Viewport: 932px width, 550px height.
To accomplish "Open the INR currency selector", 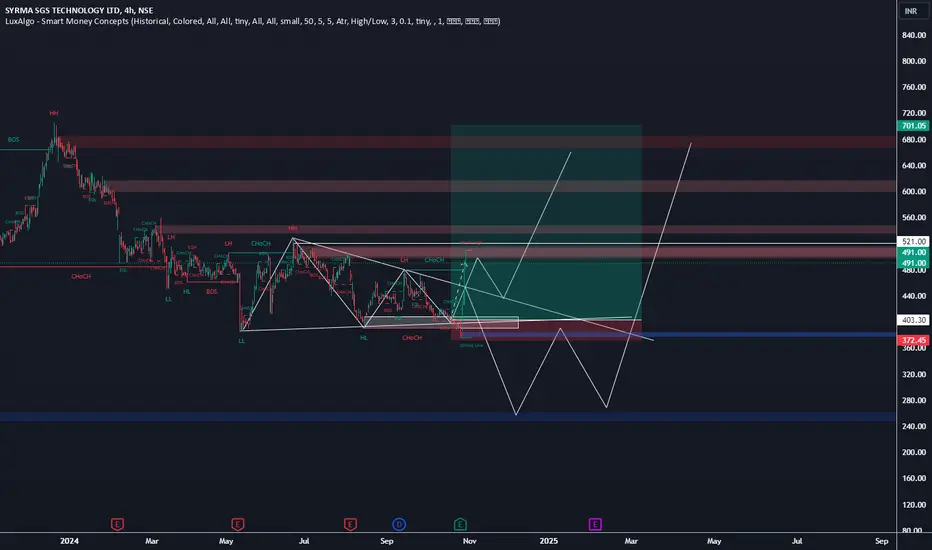I will tap(911, 11).
